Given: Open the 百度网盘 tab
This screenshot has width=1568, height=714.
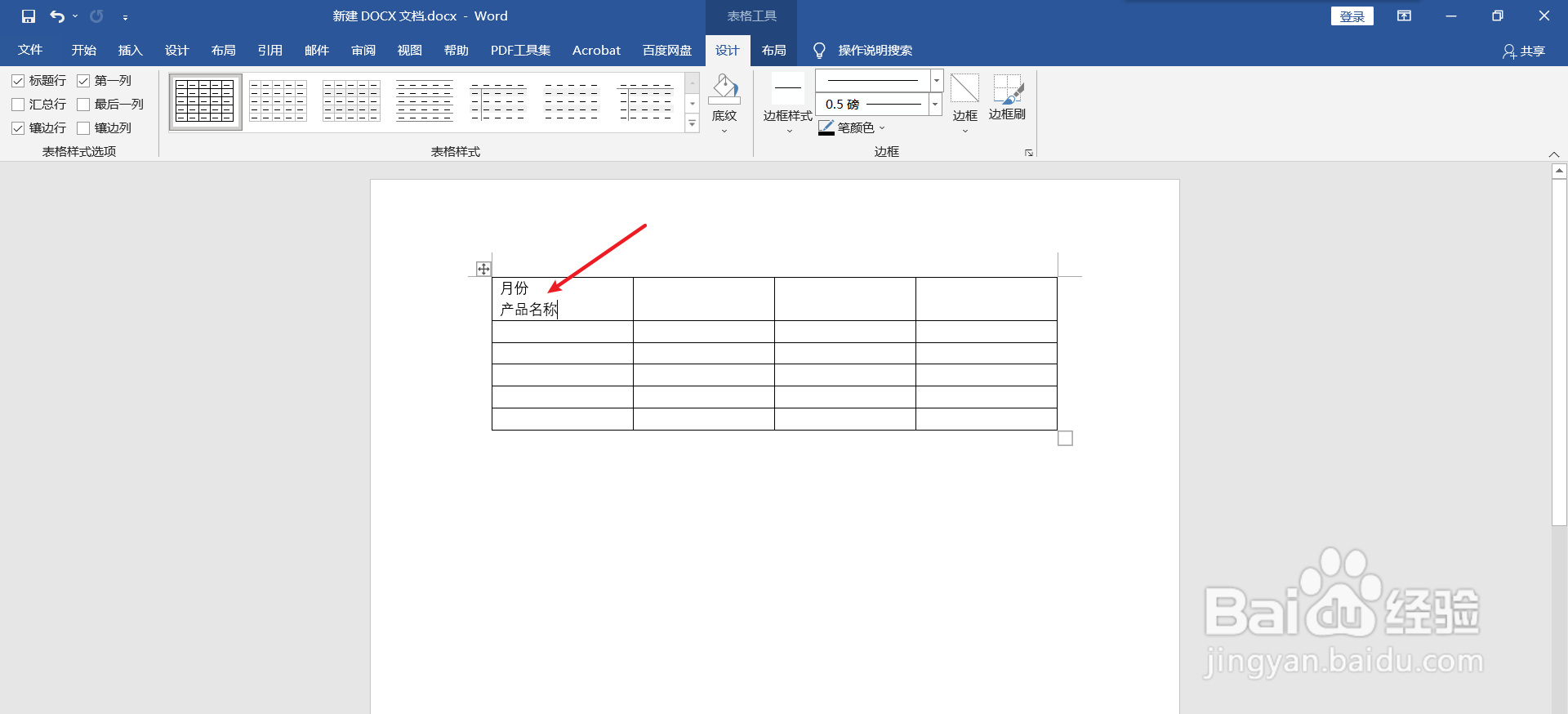Looking at the screenshot, I should (x=667, y=51).
